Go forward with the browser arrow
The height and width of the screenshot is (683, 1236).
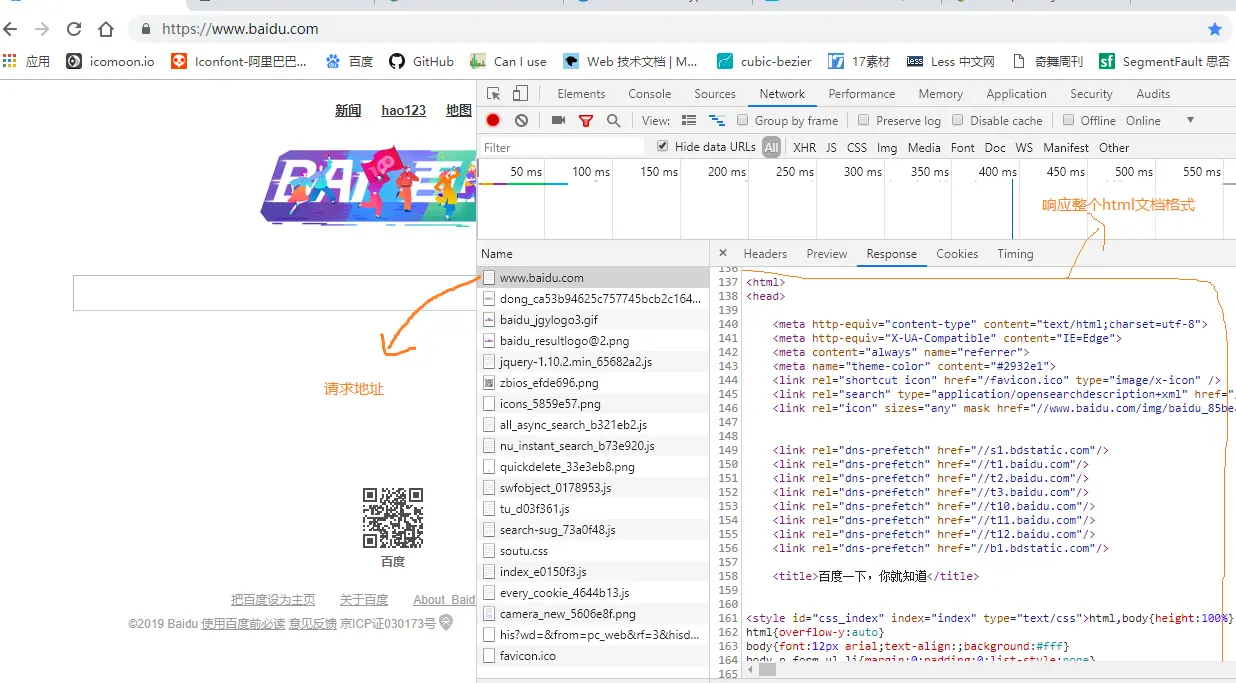(42, 29)
